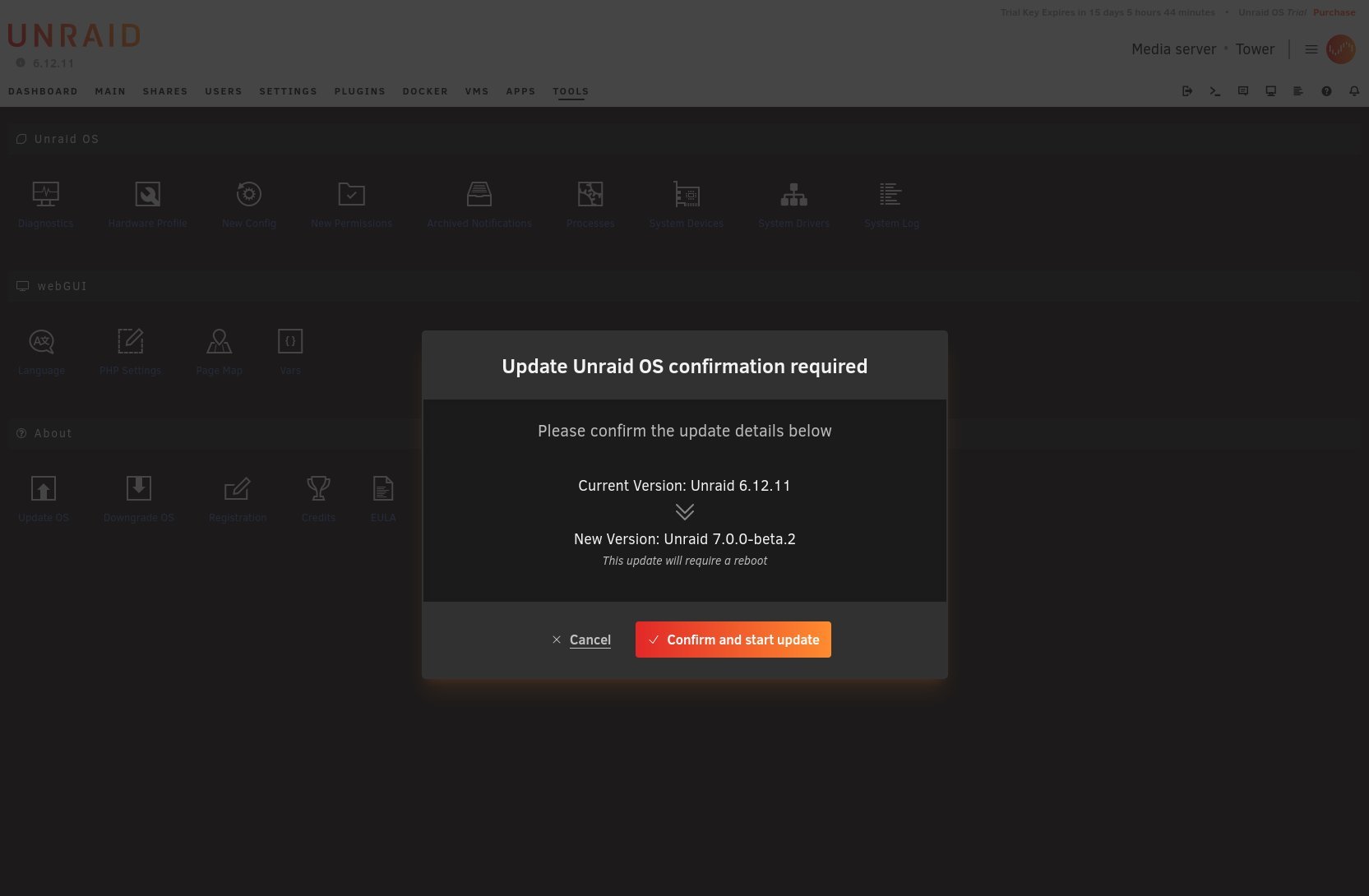
Task: Open the hamburger menu next to Tower
Action: click(x=1311, y=49)
